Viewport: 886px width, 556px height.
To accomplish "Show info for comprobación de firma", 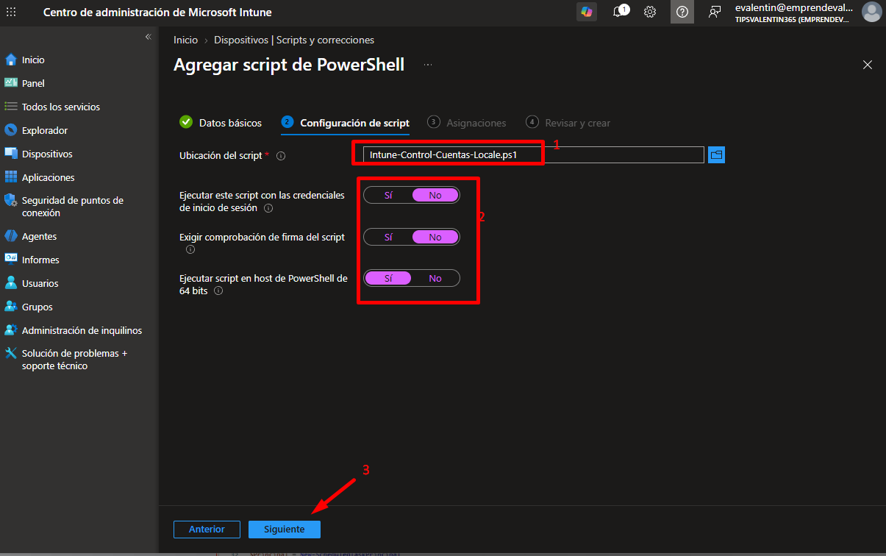I will click(190, 250).
